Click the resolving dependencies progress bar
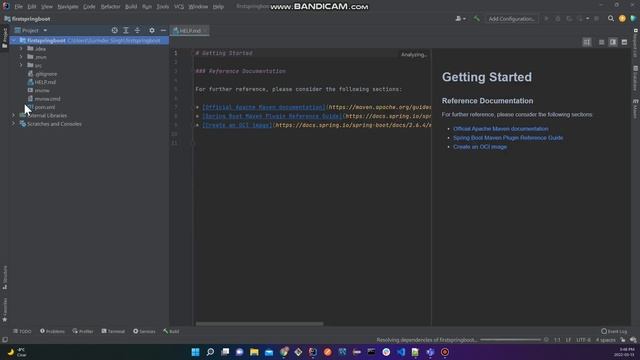The width and height of the screenshot is (640, 360). point(510,340)
